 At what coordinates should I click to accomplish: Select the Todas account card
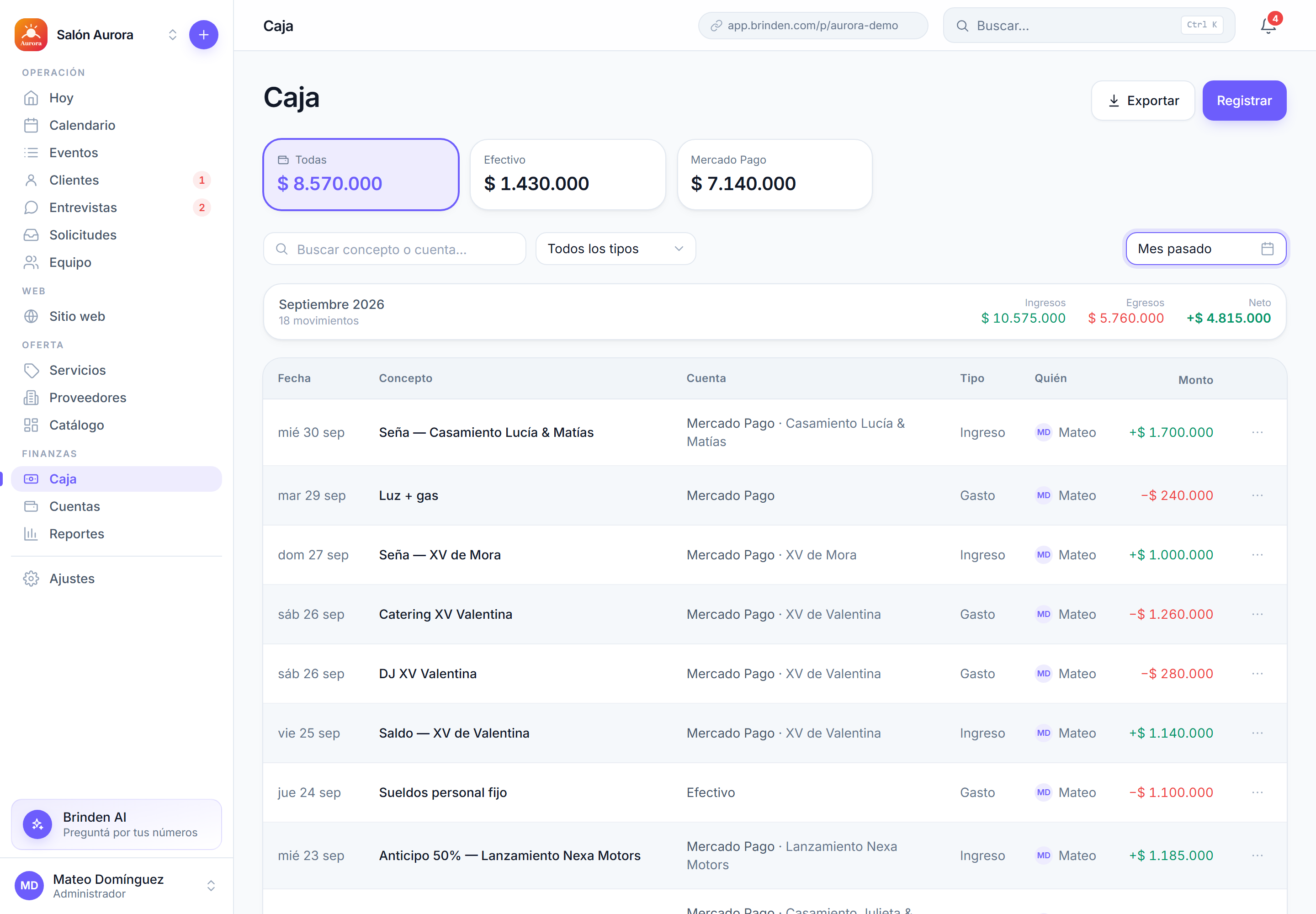(361, 175)
